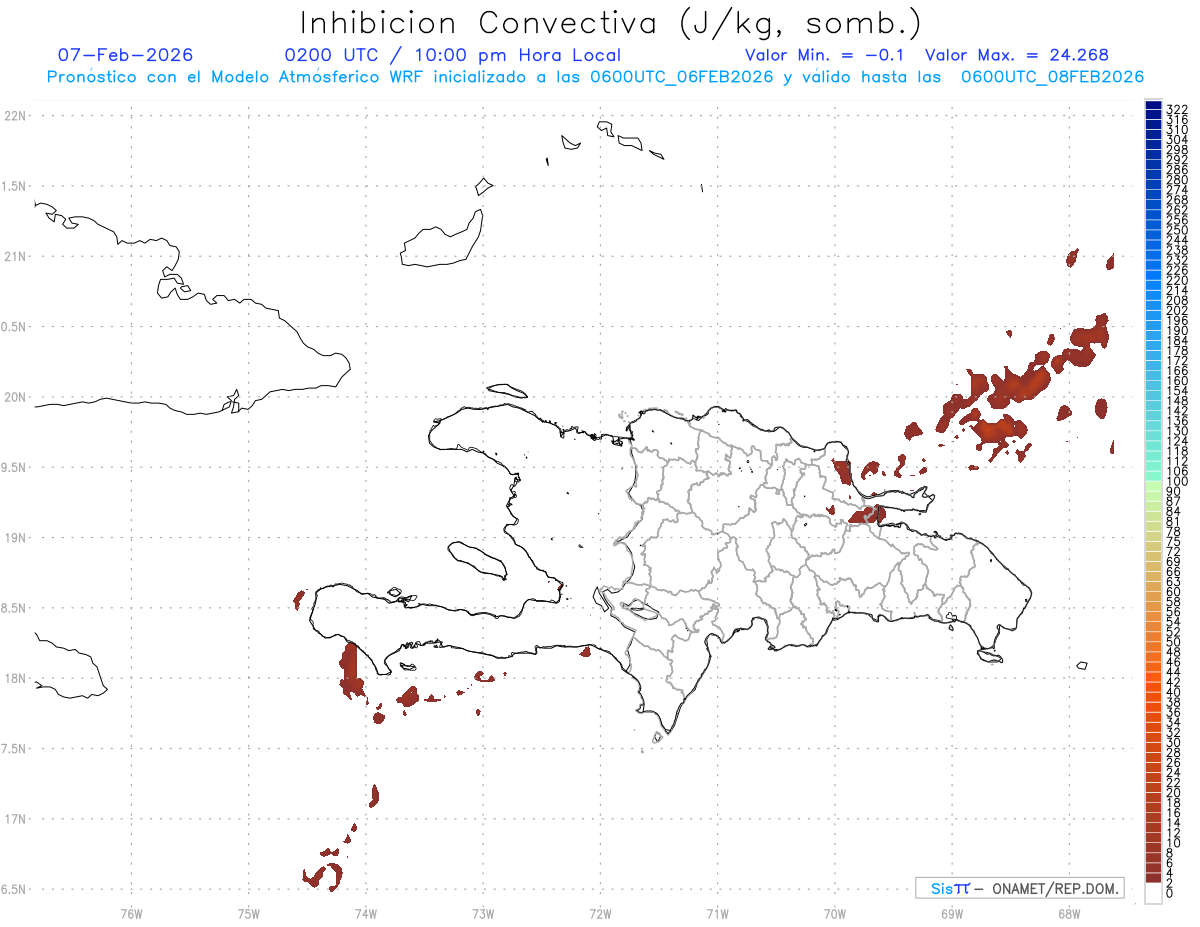Pick the dark blue 322 colorbar swatch

[1153, 106]
